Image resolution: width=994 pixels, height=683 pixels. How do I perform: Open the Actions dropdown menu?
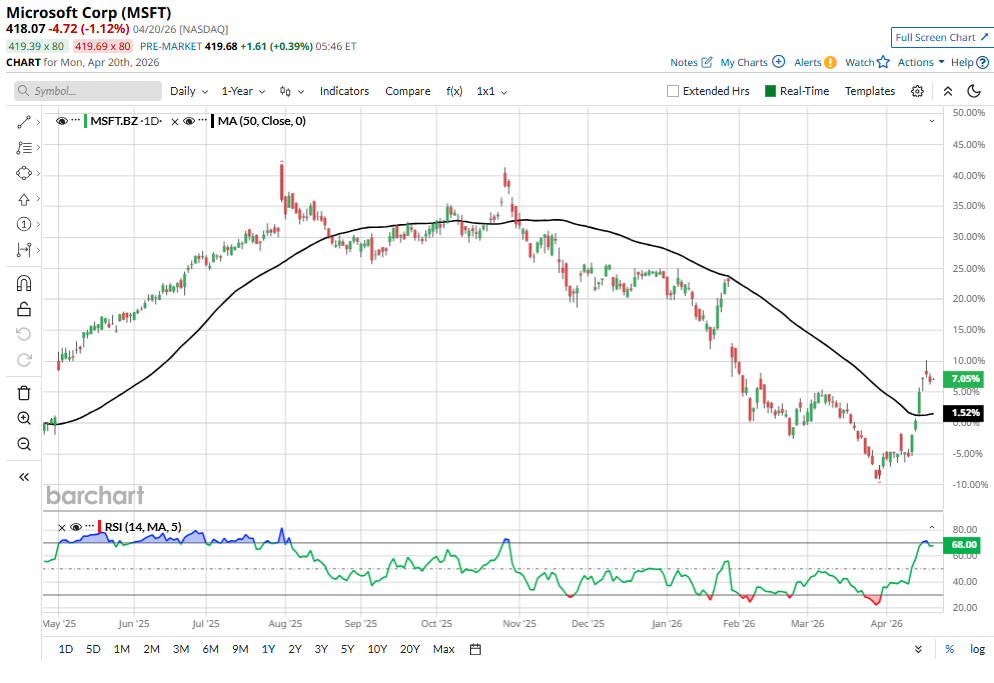pos(920,62)
